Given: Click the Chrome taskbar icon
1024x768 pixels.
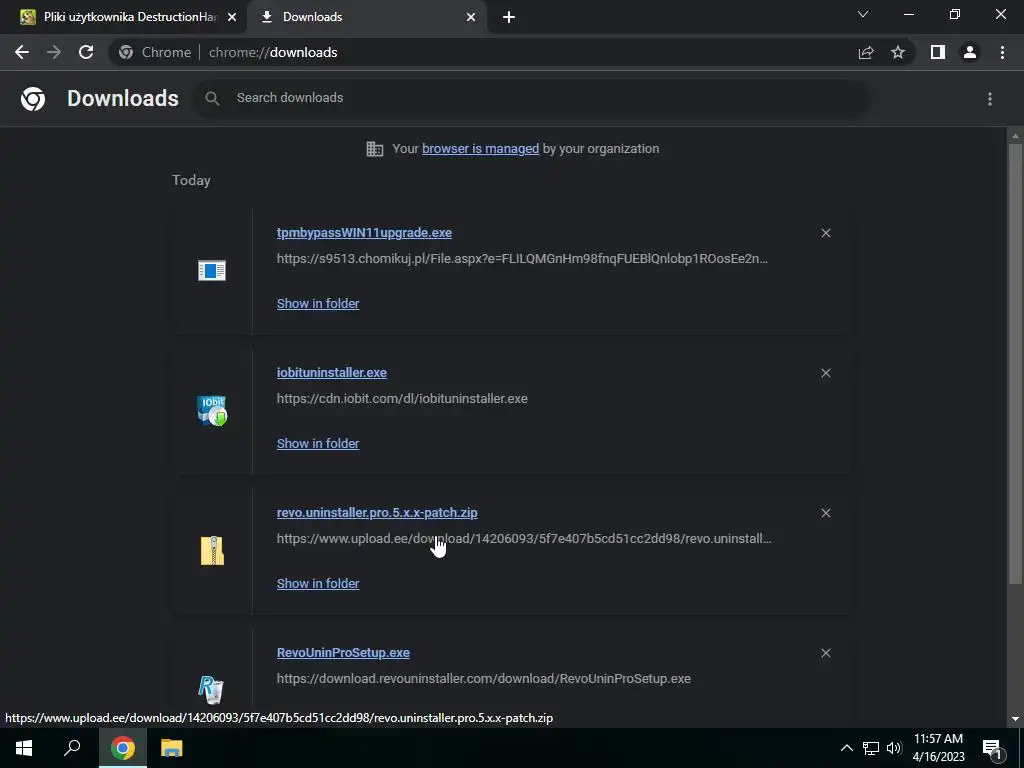Looking at the screenshot, I should [123, 748].
